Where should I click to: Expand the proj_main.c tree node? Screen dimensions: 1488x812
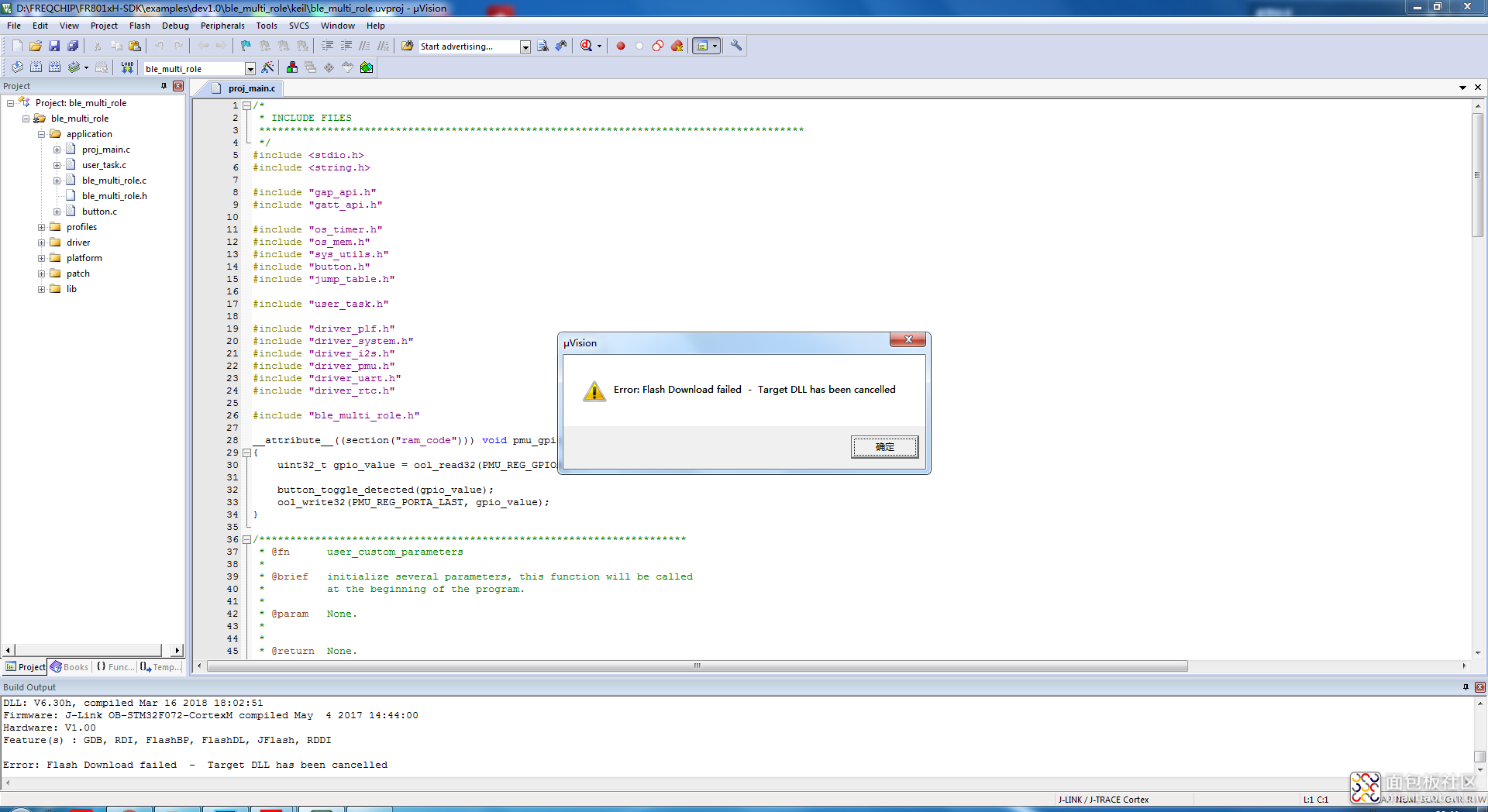[57, 150]
